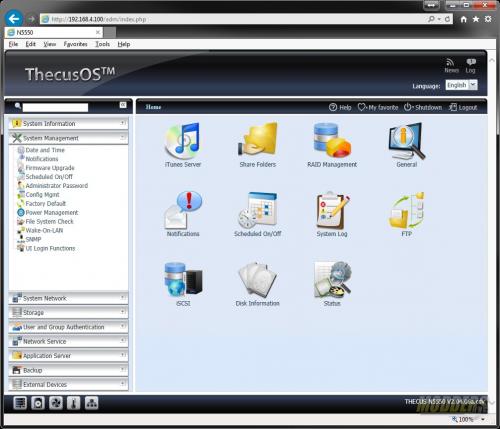This screenshot has width=500, height=429.
Task: Expand the System Network section
Action: 68,298
